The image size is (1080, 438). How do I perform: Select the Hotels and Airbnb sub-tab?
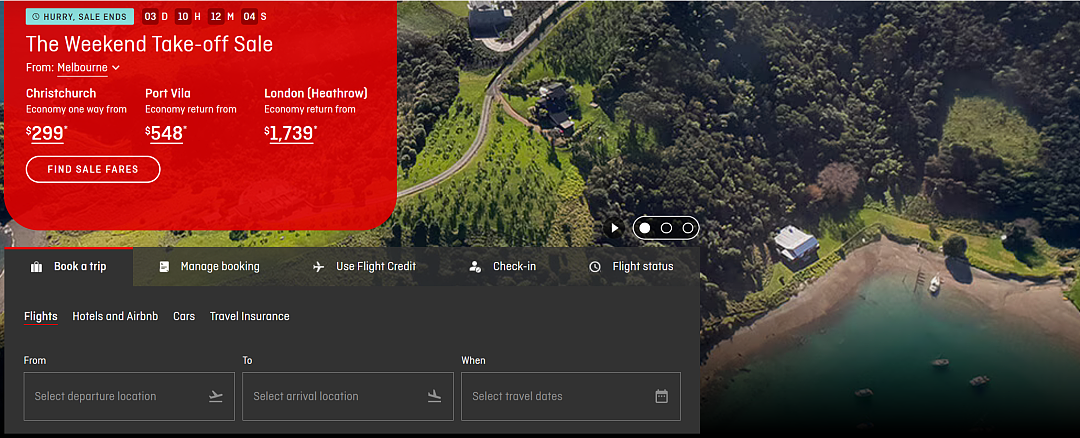click(115, 316)
